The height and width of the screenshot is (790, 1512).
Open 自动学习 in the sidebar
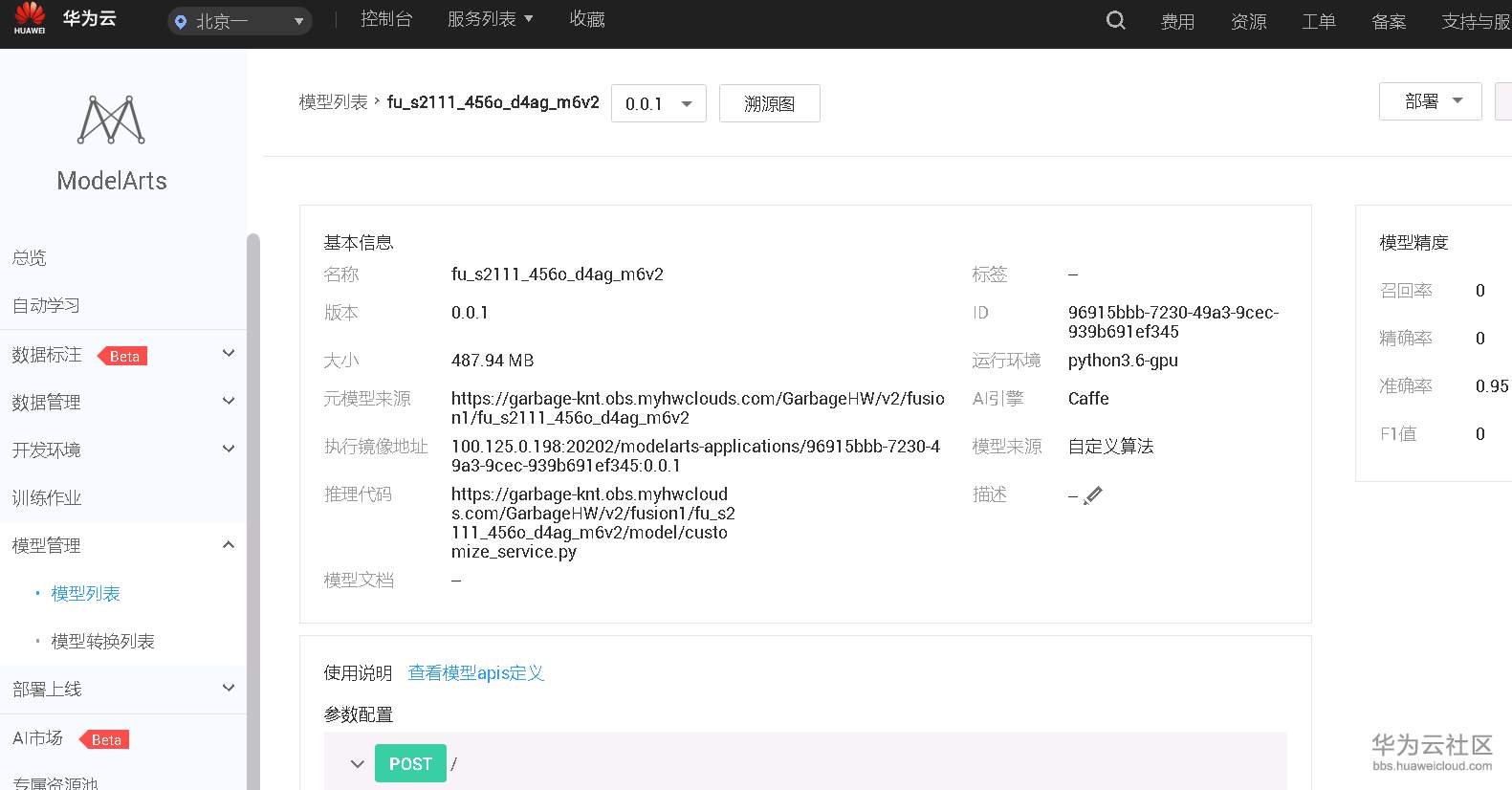point(46,305)
